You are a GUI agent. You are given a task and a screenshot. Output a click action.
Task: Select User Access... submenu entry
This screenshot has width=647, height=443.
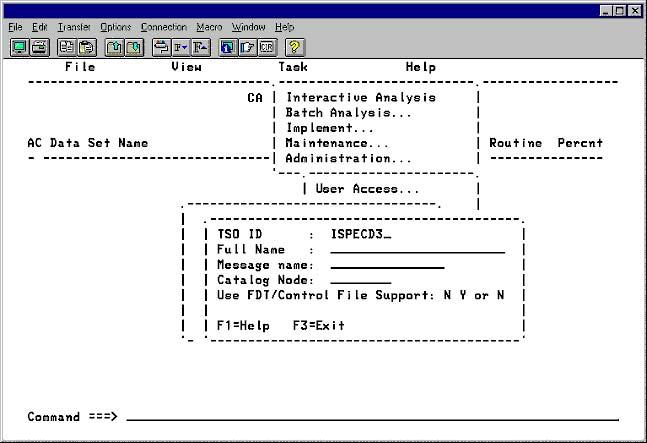367,189
